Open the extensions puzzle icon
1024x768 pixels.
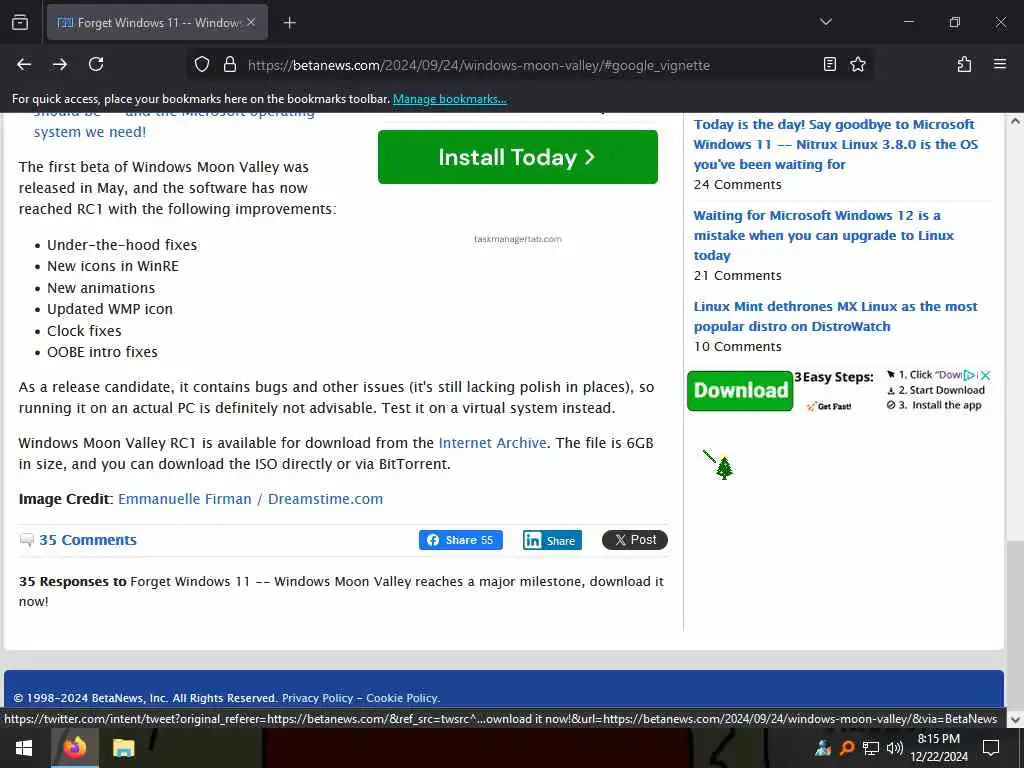964,64
